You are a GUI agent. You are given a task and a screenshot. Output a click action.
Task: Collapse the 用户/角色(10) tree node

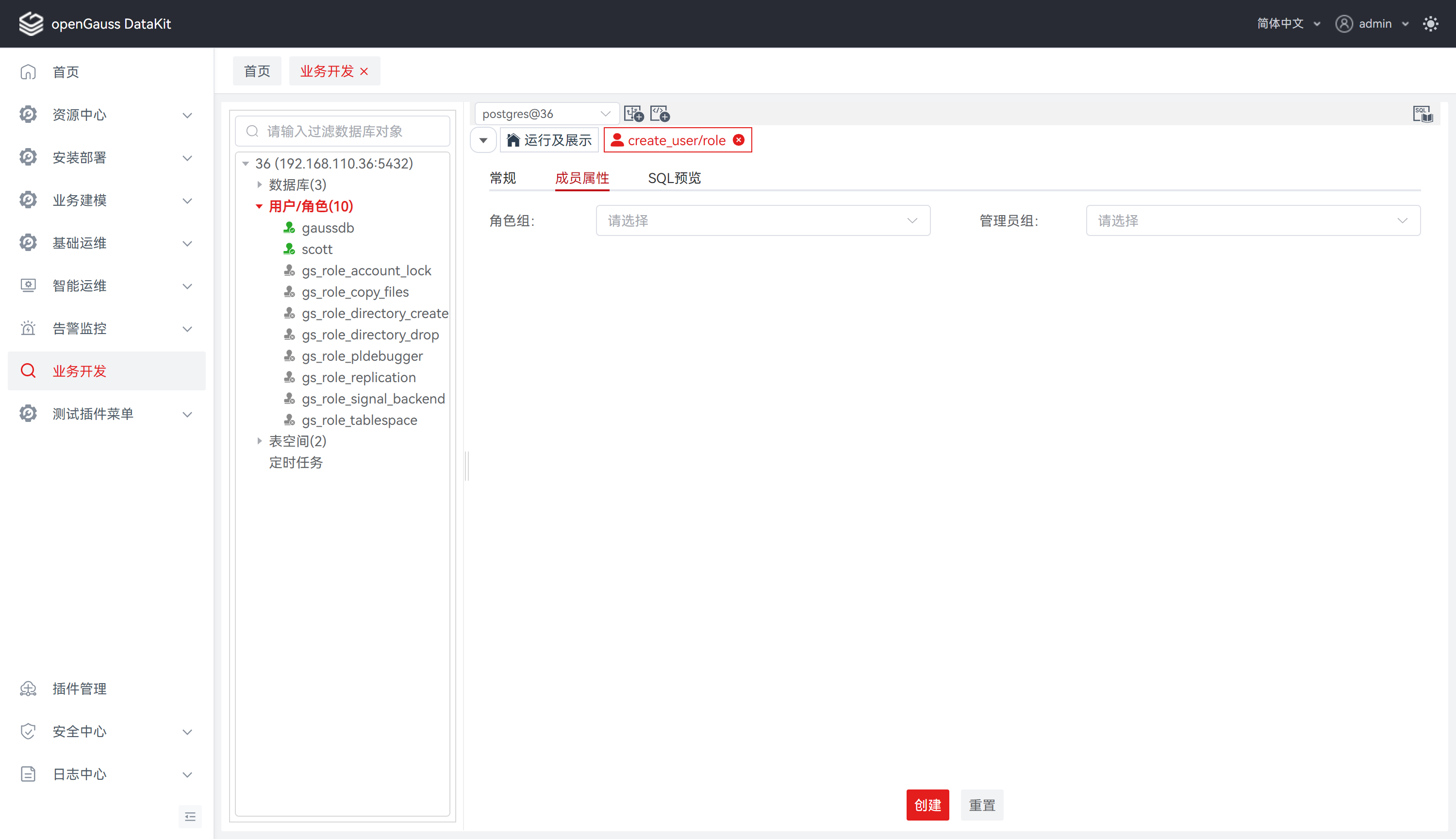(x=259, y=206)
